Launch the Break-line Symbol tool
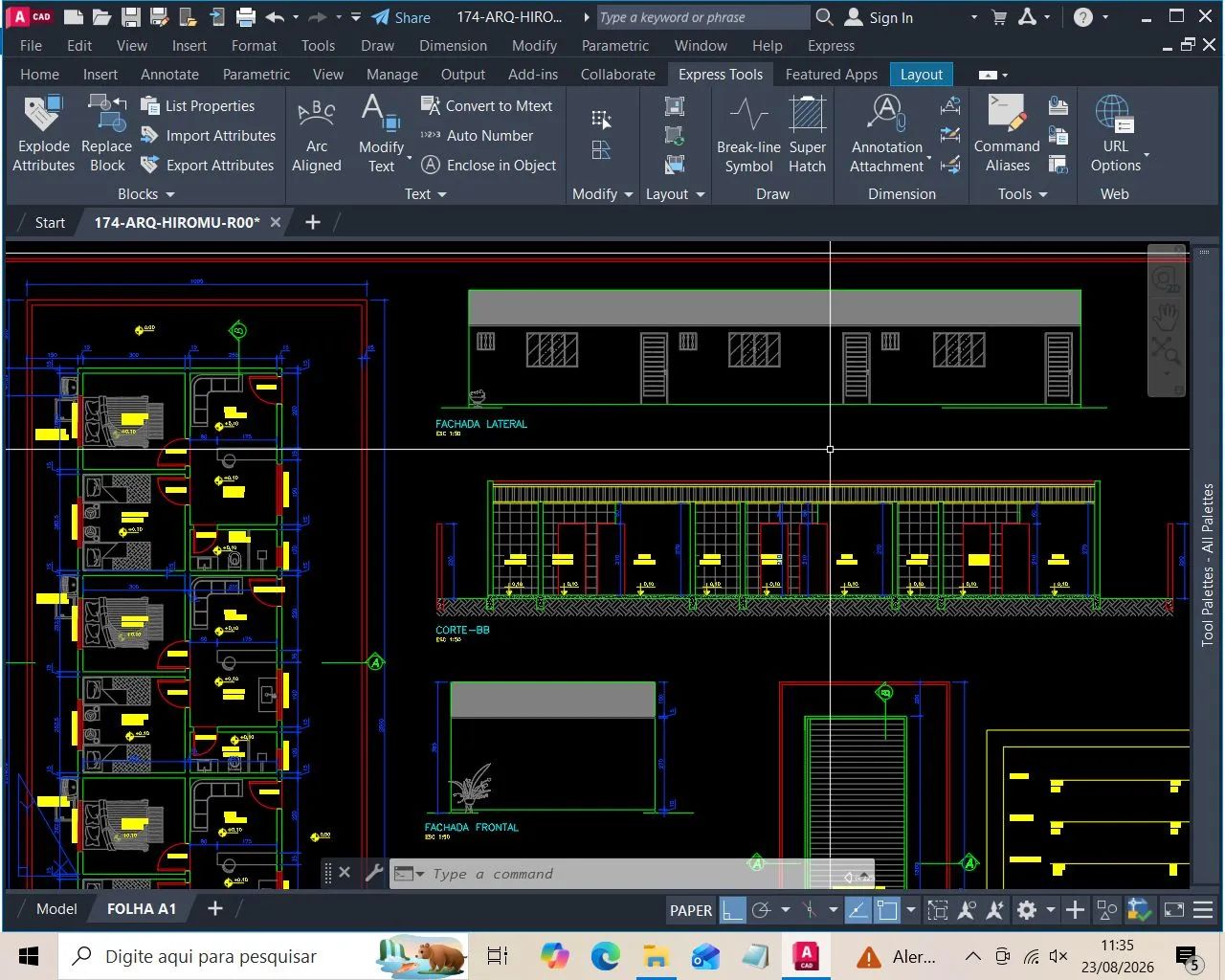 pyautogui.click(x=748, y=134)
